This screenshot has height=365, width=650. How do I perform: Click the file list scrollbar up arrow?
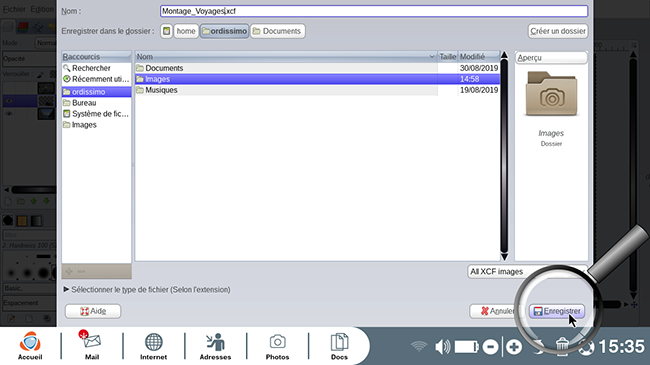tap(504, 55)
